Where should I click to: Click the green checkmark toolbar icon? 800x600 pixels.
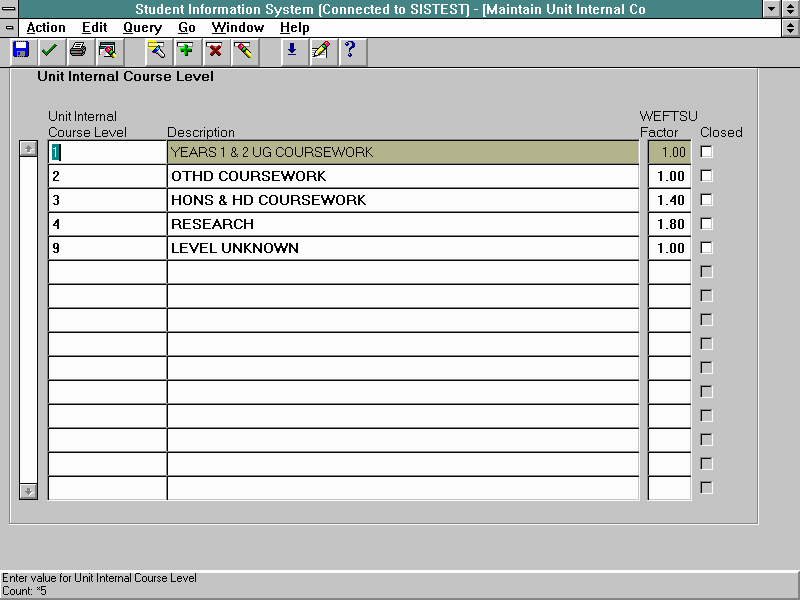click(x=49, y=50)
